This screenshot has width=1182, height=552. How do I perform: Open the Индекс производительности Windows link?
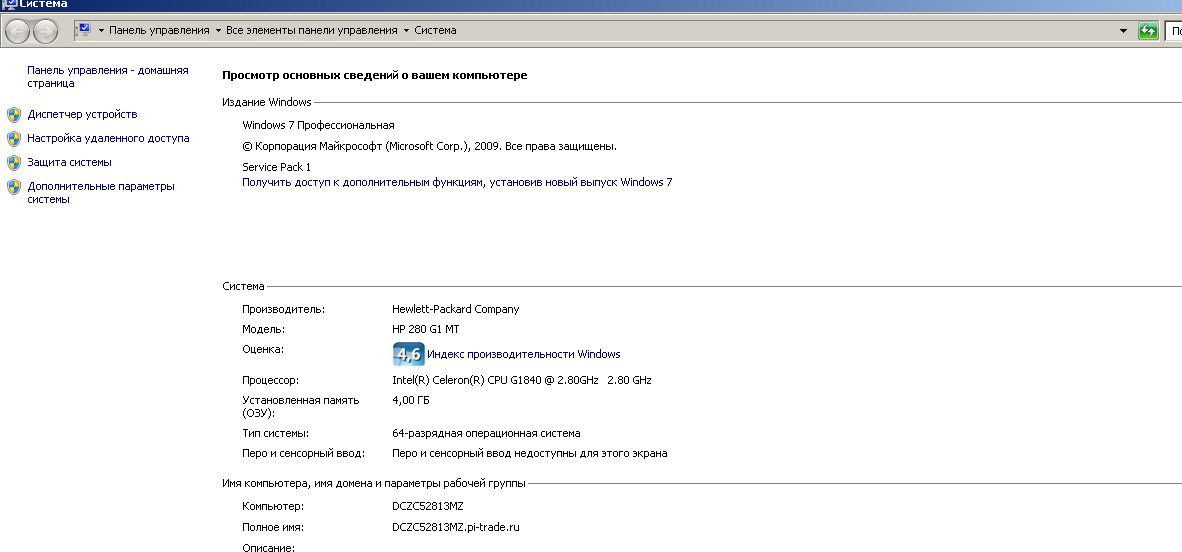pyautogui.click(x=523, y=354)
